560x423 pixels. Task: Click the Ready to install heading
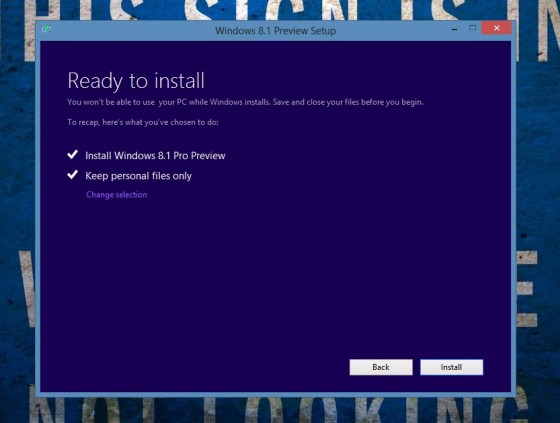pyautogui.click(x=136, y=80)
